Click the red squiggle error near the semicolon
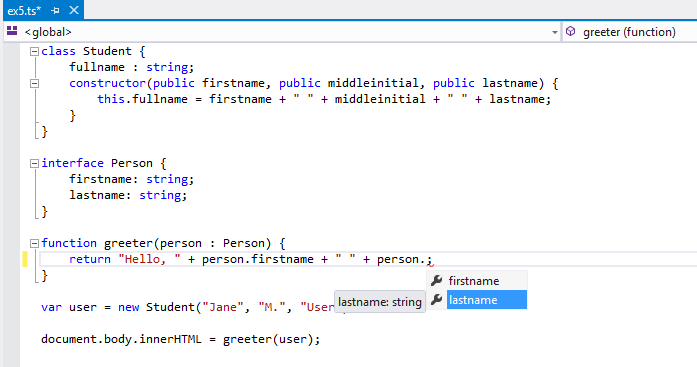697x367 pixels. (430, 265)
